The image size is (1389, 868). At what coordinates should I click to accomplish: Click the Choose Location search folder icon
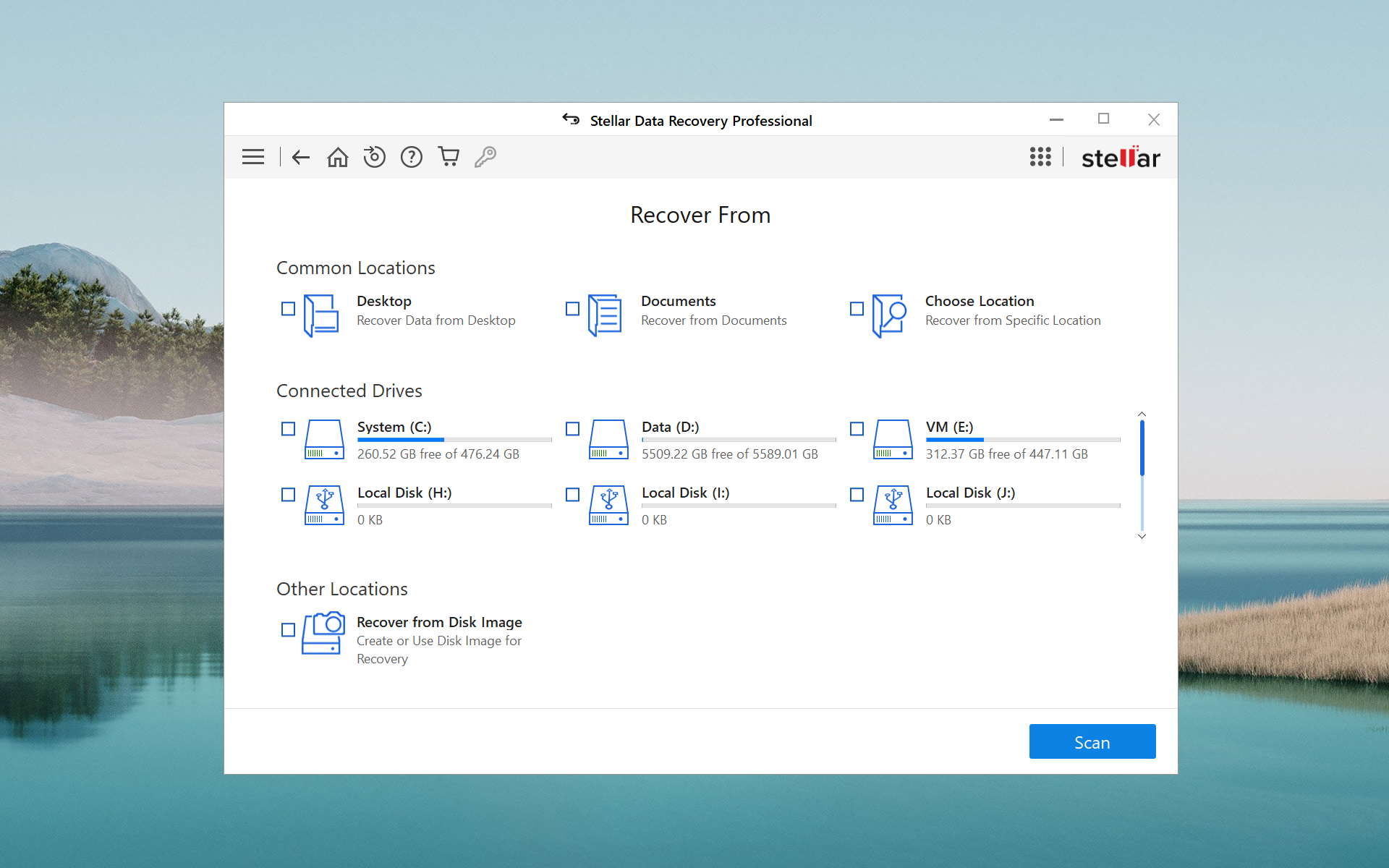click(x=890, y=315)
